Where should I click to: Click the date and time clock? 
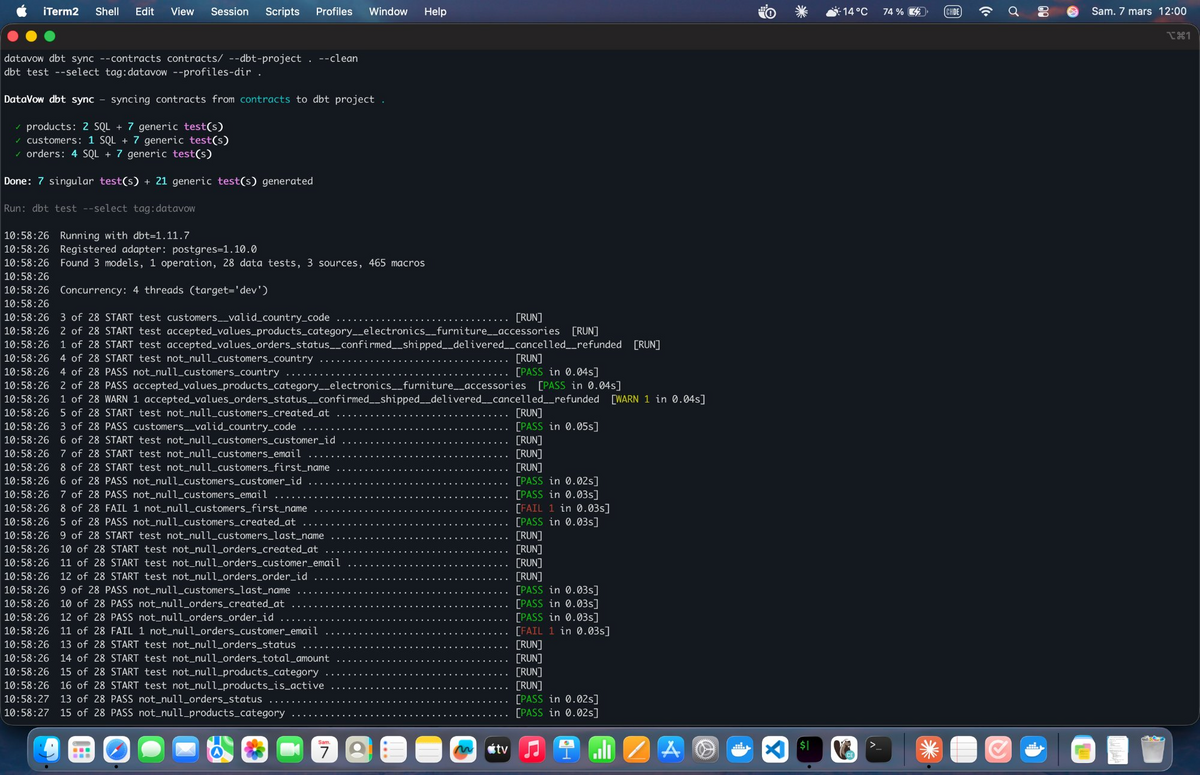tap(1138, 11)
